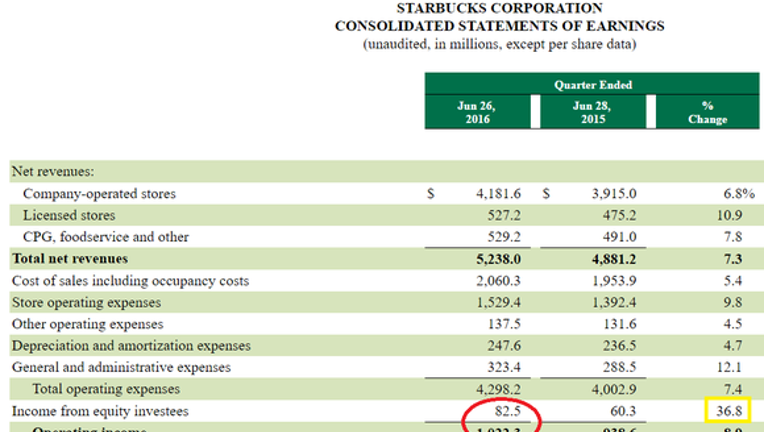Click the 131.6 value
764x432 pixels.
[x=620, y=324]
